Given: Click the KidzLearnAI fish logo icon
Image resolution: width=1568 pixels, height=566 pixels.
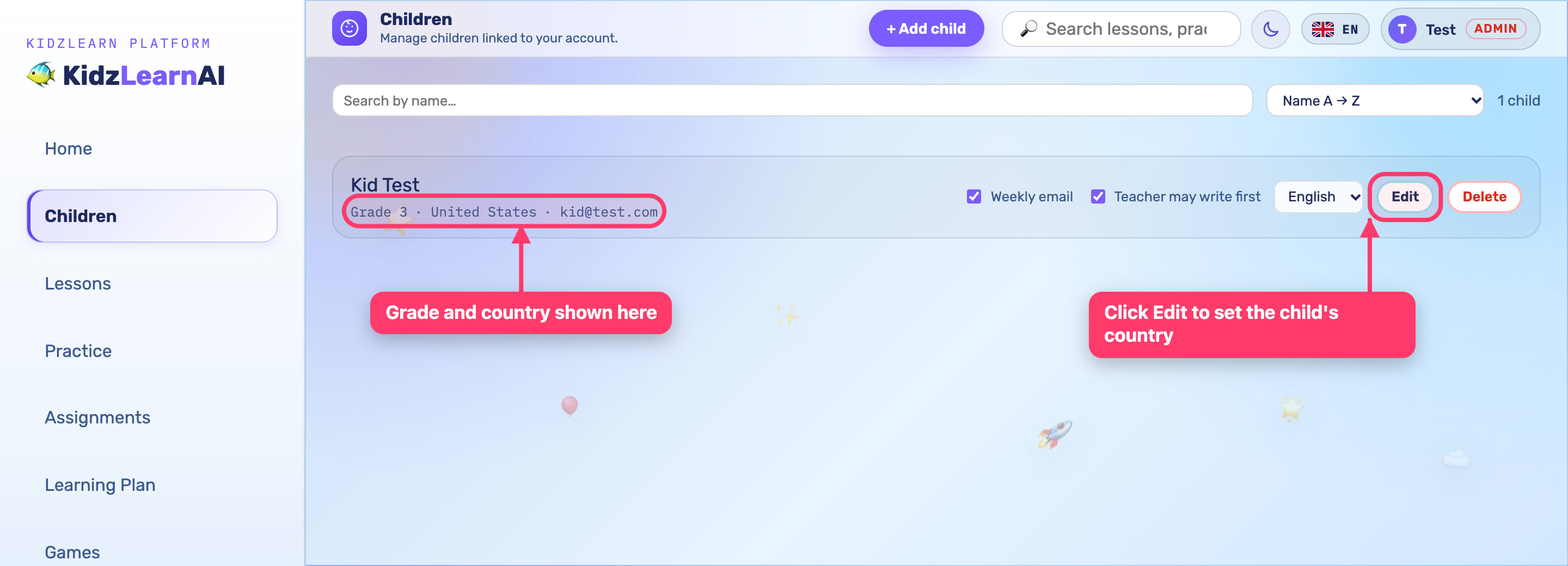Looking at the screenshot, I should [41, 75].
